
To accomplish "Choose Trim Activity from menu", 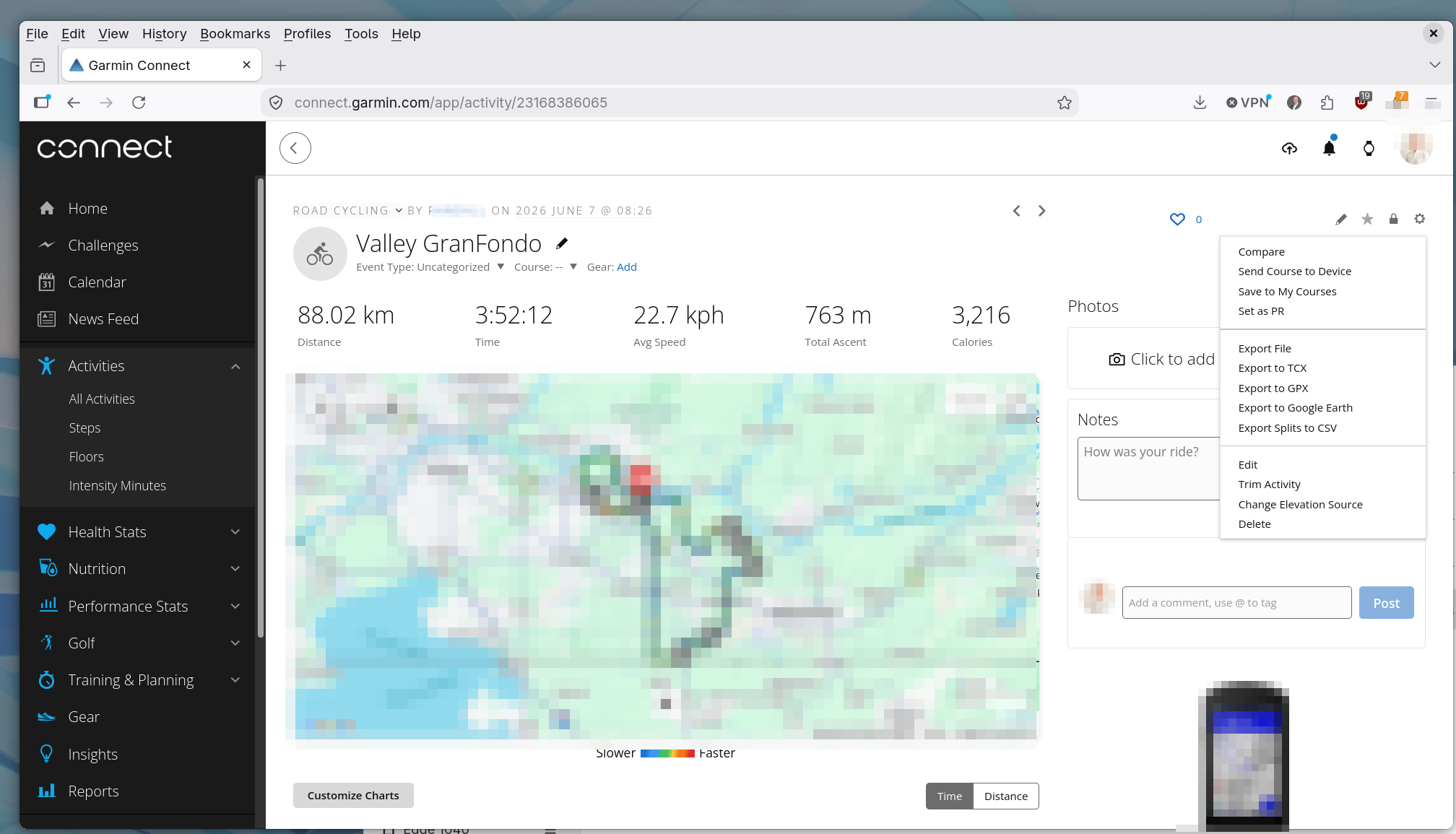I will [x=1269, y=485].
